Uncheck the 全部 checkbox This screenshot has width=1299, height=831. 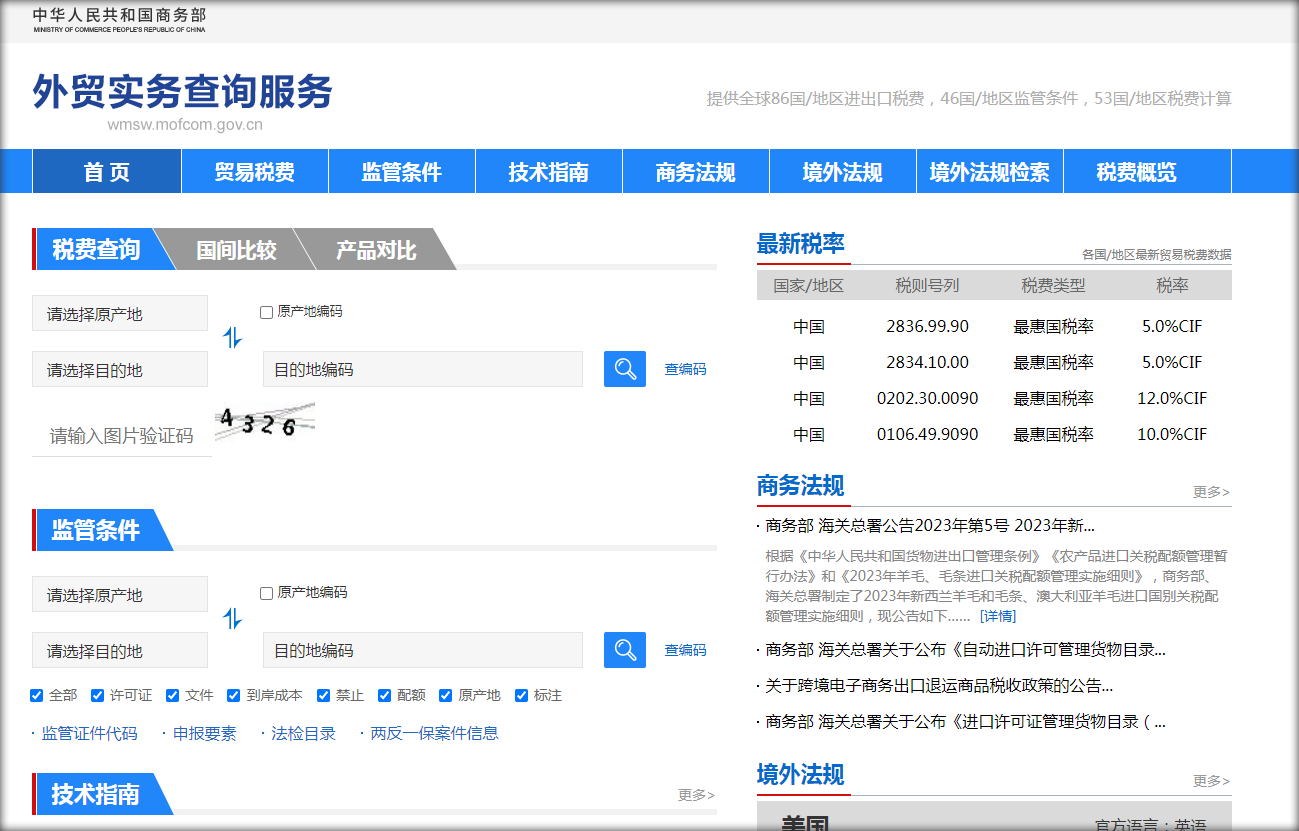(37, 695)
